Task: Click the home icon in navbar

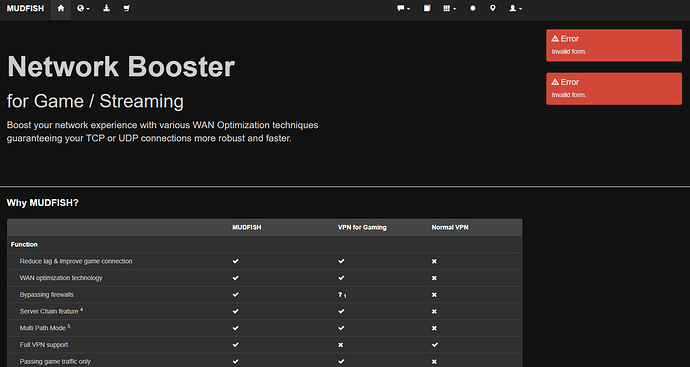Action: 61,8
